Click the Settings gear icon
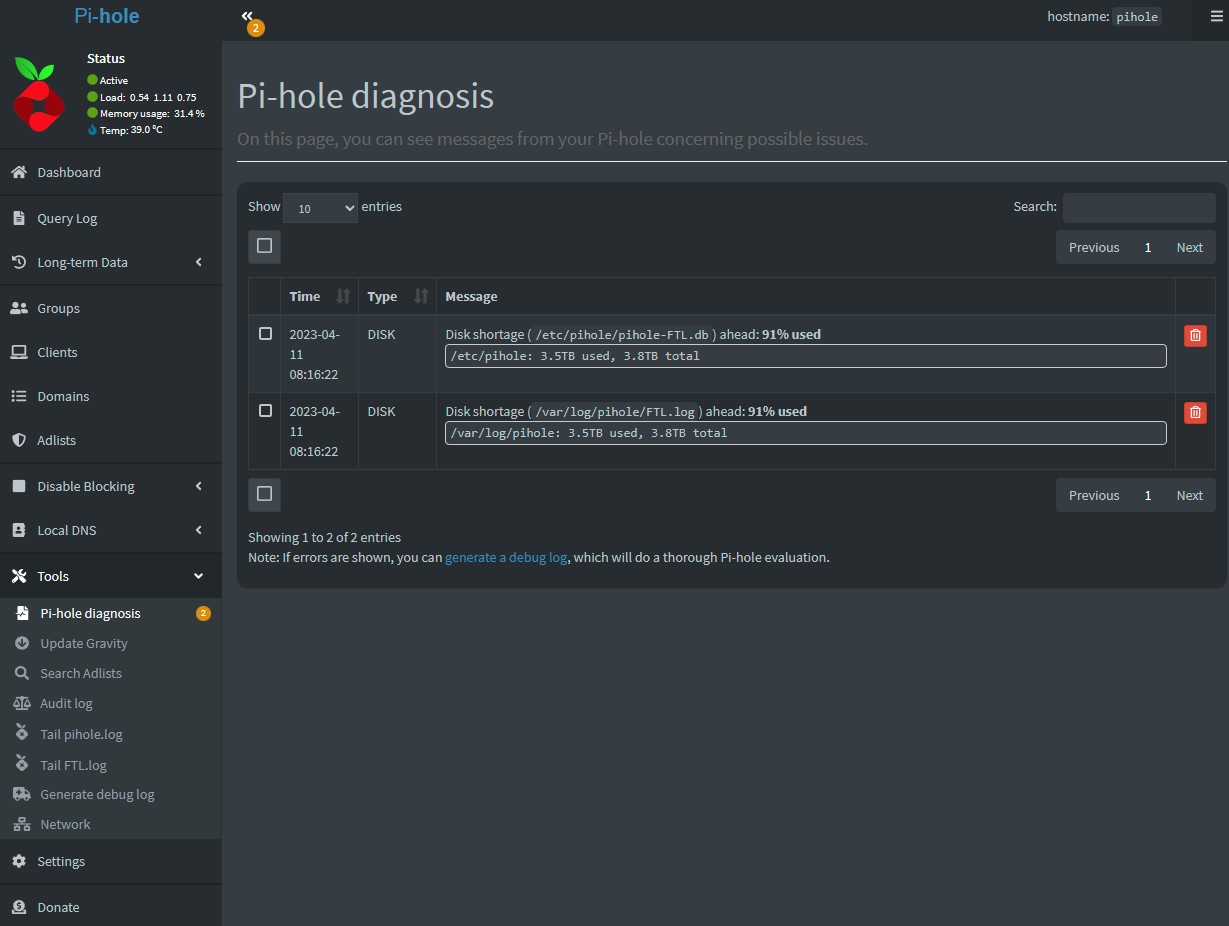The height and width of the screenshot is (926, 1229). [18, 861]
